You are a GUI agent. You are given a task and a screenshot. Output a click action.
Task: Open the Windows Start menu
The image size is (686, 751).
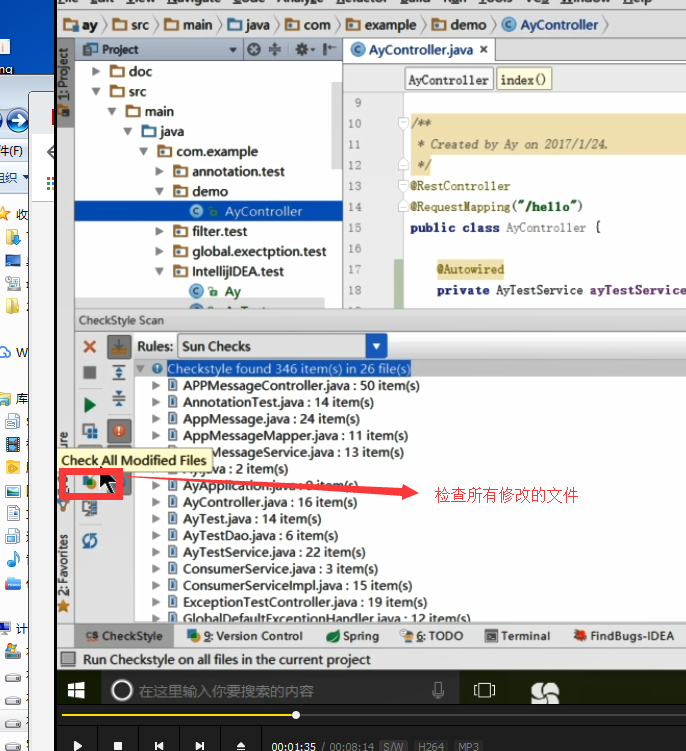click(x=76, y=690)
